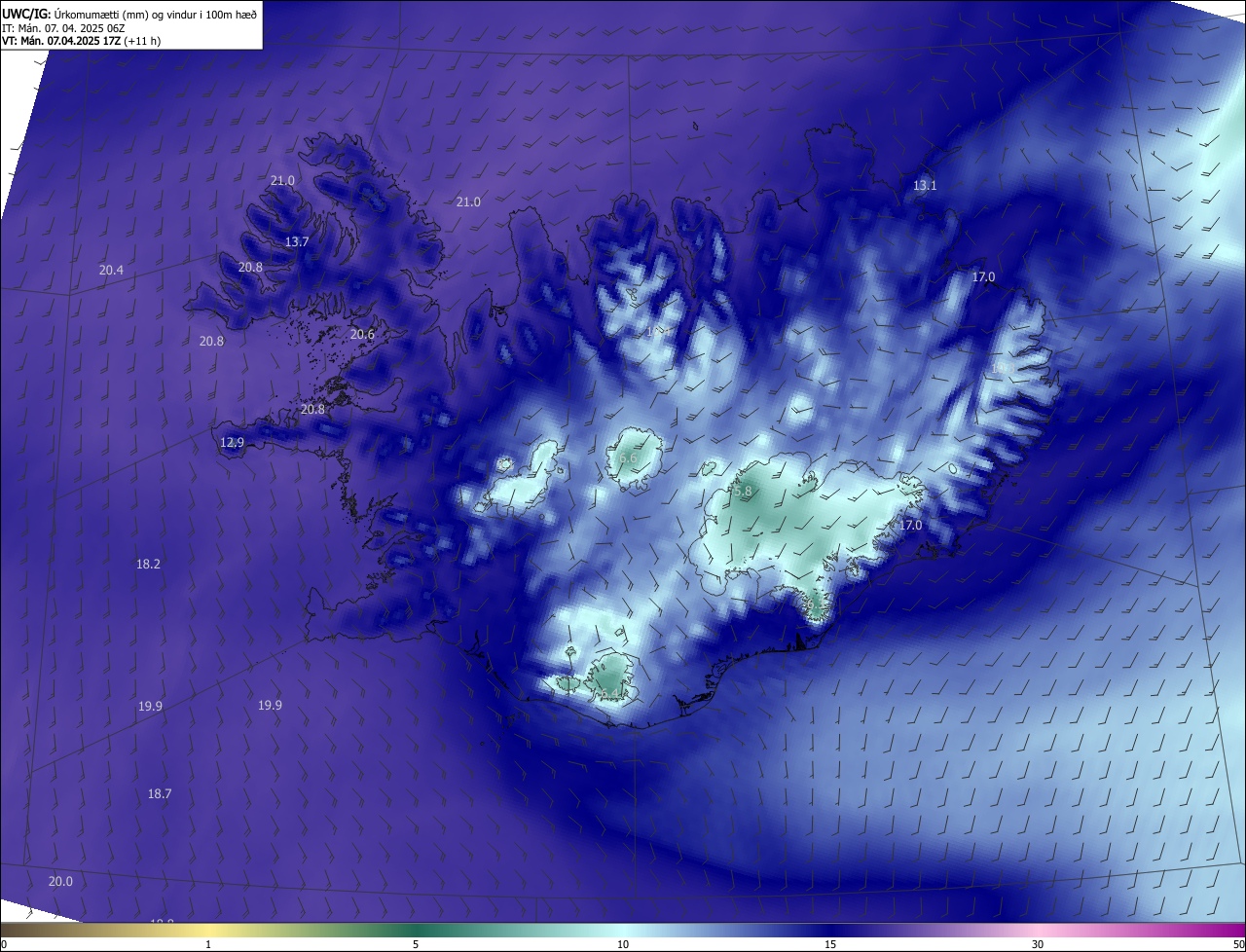Click the '12.9' value on the map
This screenshot has width=1246, height=952.
click(x=232, y=442)
